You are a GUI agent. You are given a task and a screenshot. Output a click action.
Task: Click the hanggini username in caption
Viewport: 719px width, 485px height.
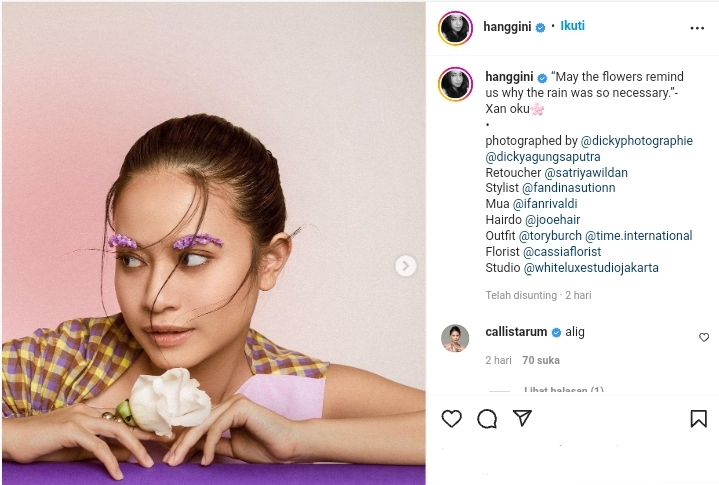[x=509, y=77]
